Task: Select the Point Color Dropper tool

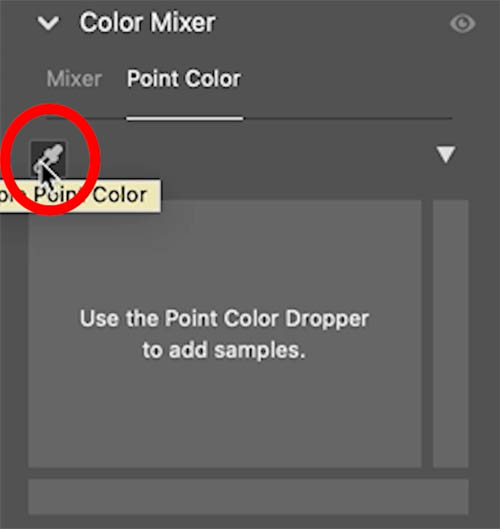Action: (48, 159)
